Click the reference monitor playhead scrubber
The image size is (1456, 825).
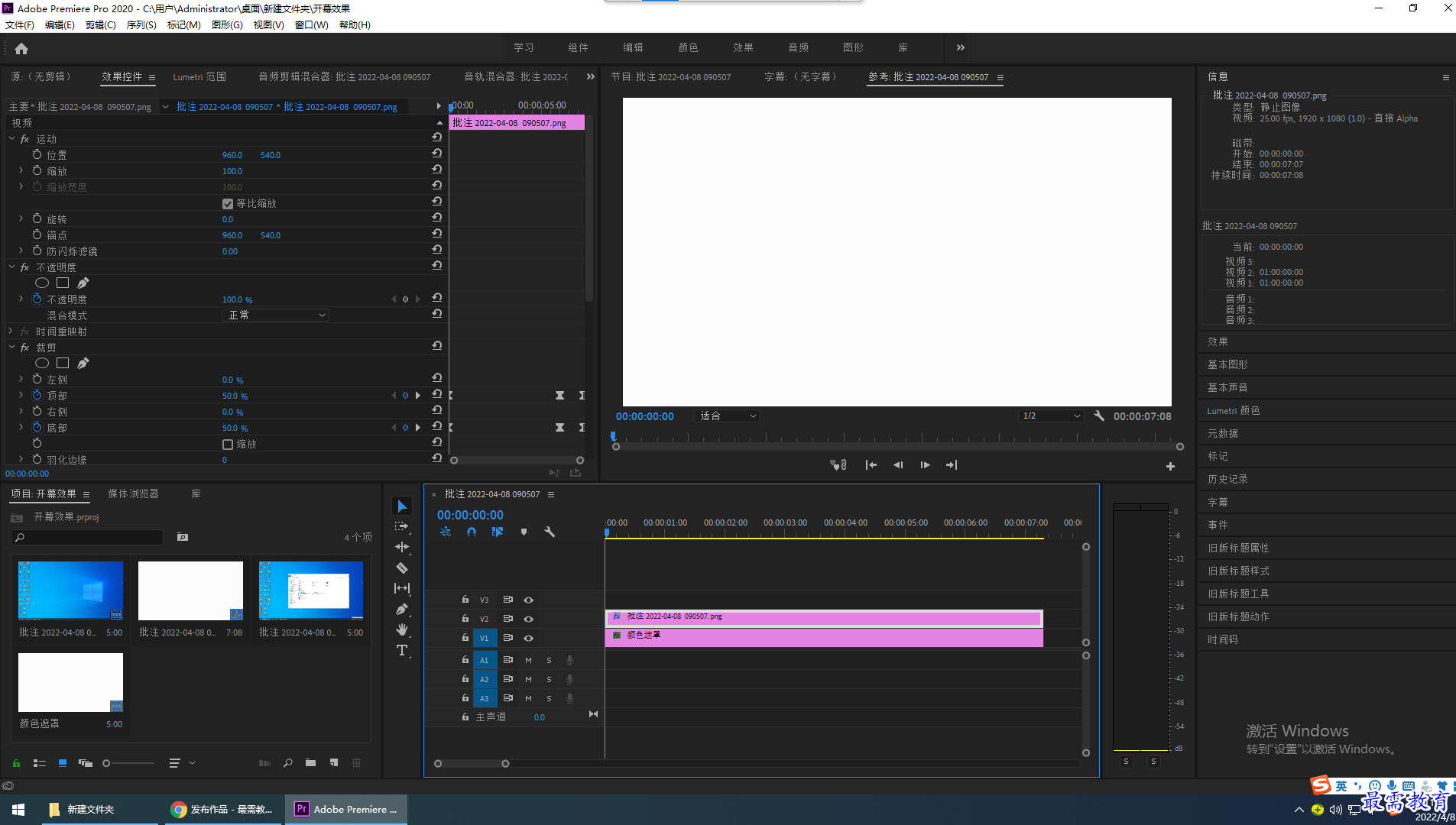click(x=613, y=437)
